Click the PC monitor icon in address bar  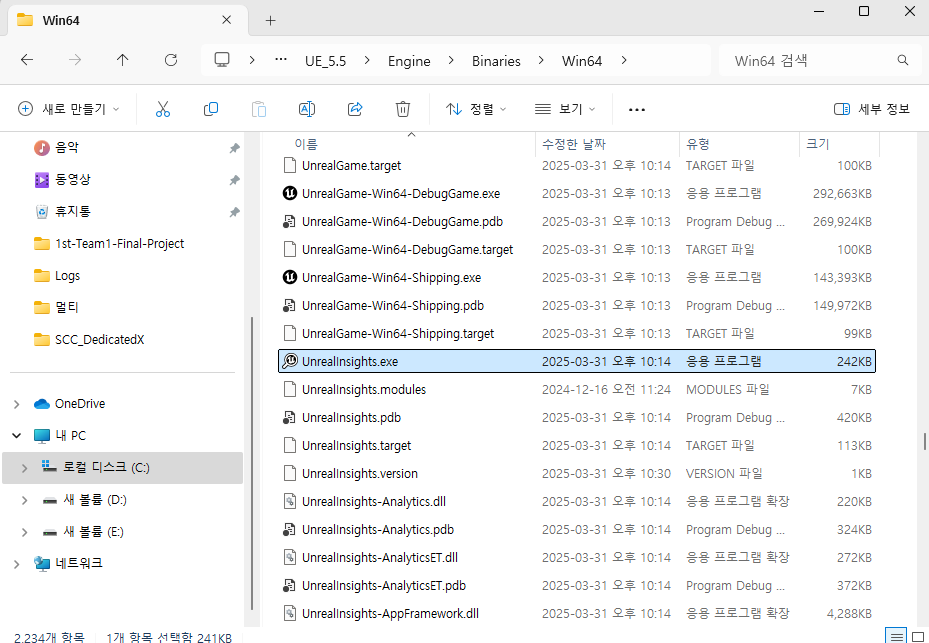coord(222,60)
